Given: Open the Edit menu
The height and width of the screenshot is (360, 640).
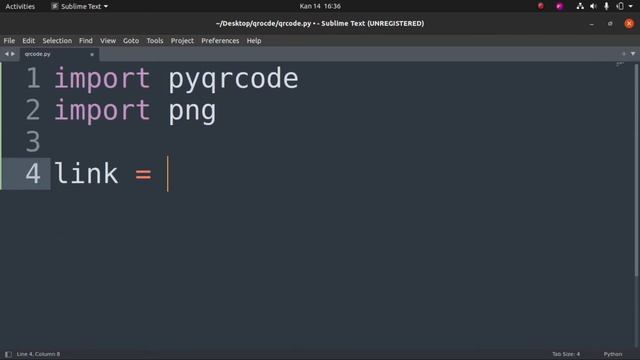Looking at the screenshot, I should [29, 41].
